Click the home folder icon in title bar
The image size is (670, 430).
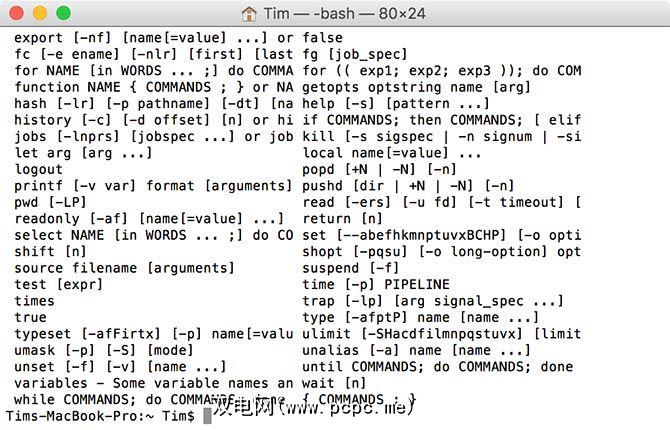tap(250, 13)
